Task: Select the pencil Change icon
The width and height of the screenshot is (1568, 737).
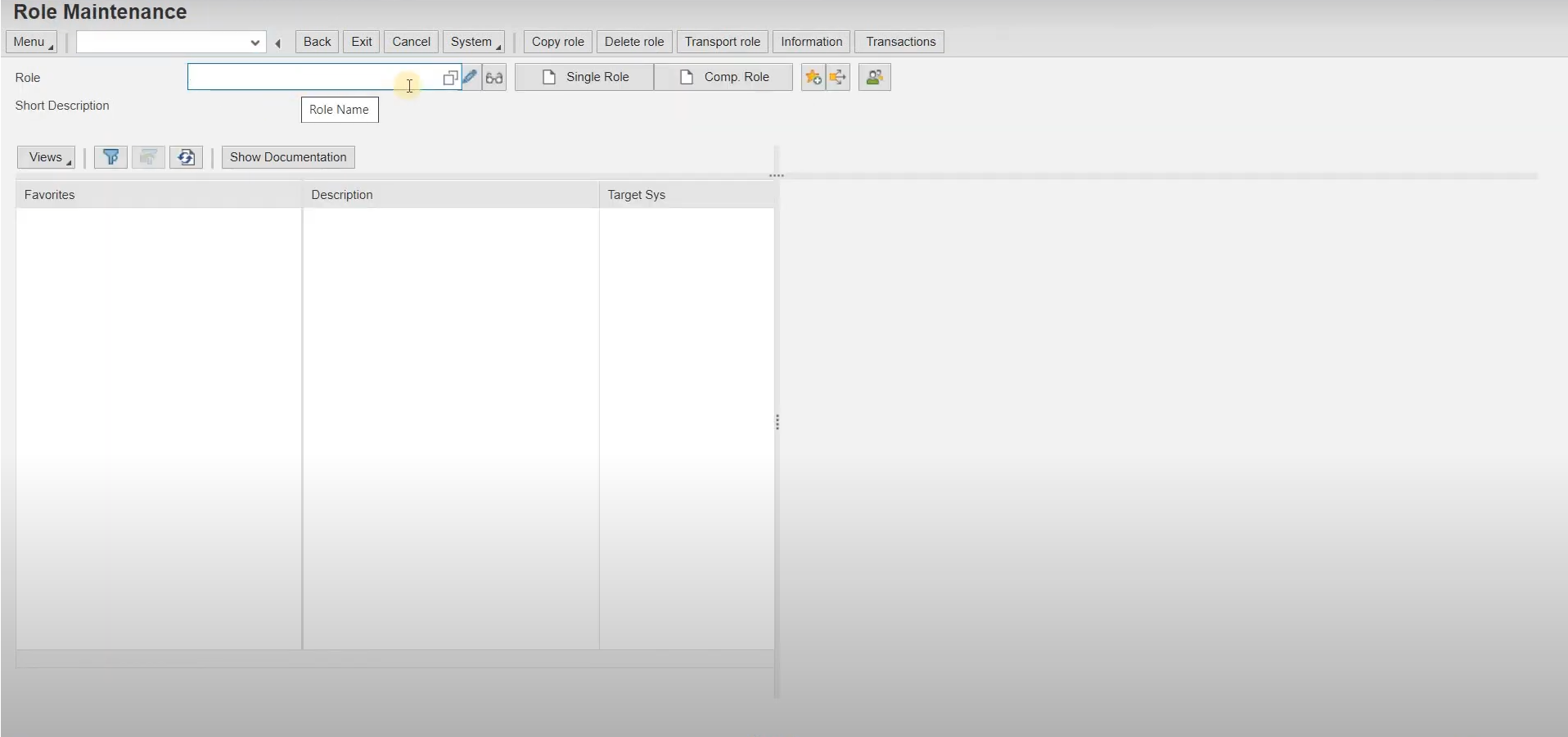Action: coord(470,76)
